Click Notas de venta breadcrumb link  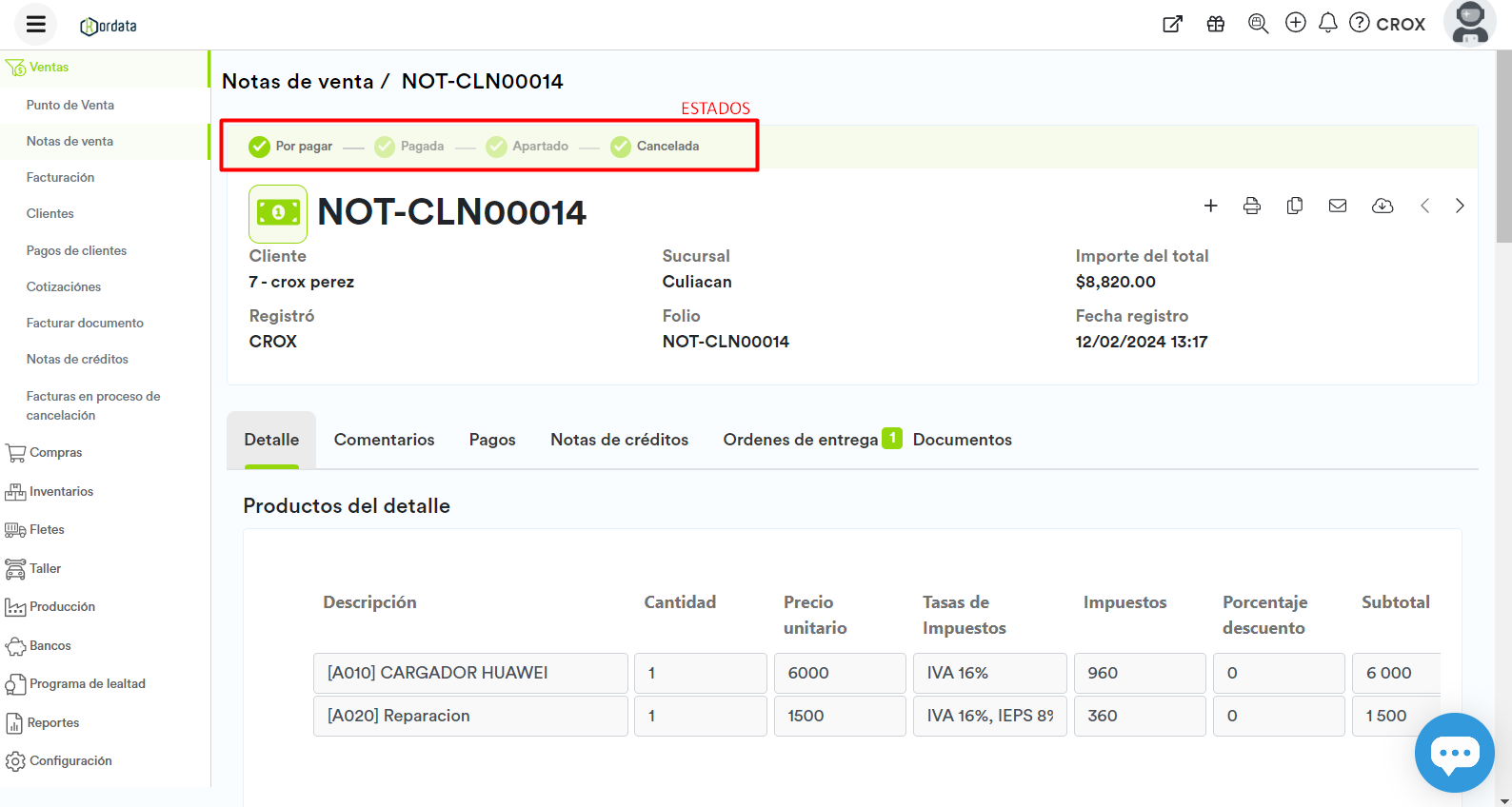click(x=297, y=82)
